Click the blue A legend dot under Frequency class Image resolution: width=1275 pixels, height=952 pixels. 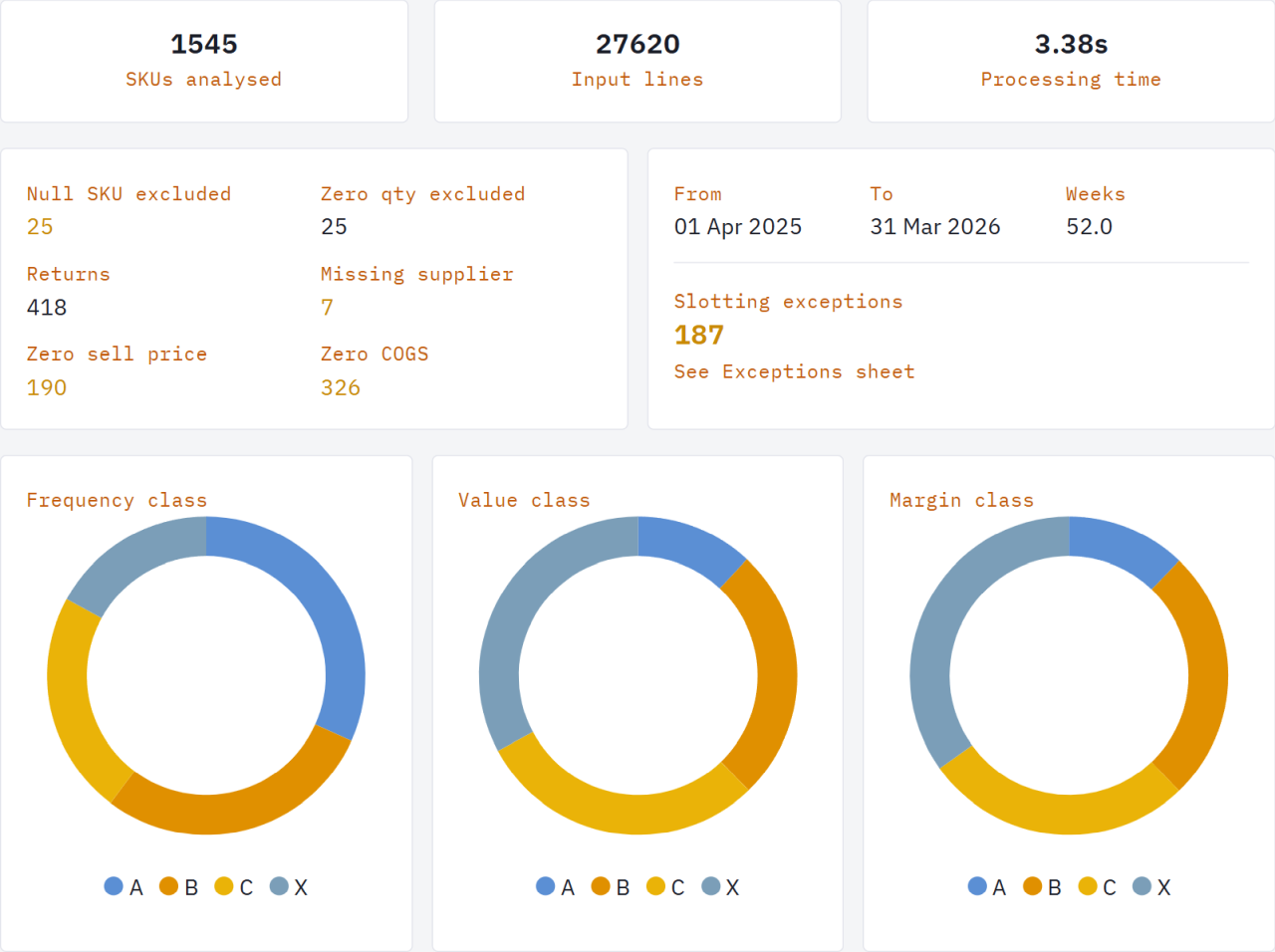pos(114,886)
